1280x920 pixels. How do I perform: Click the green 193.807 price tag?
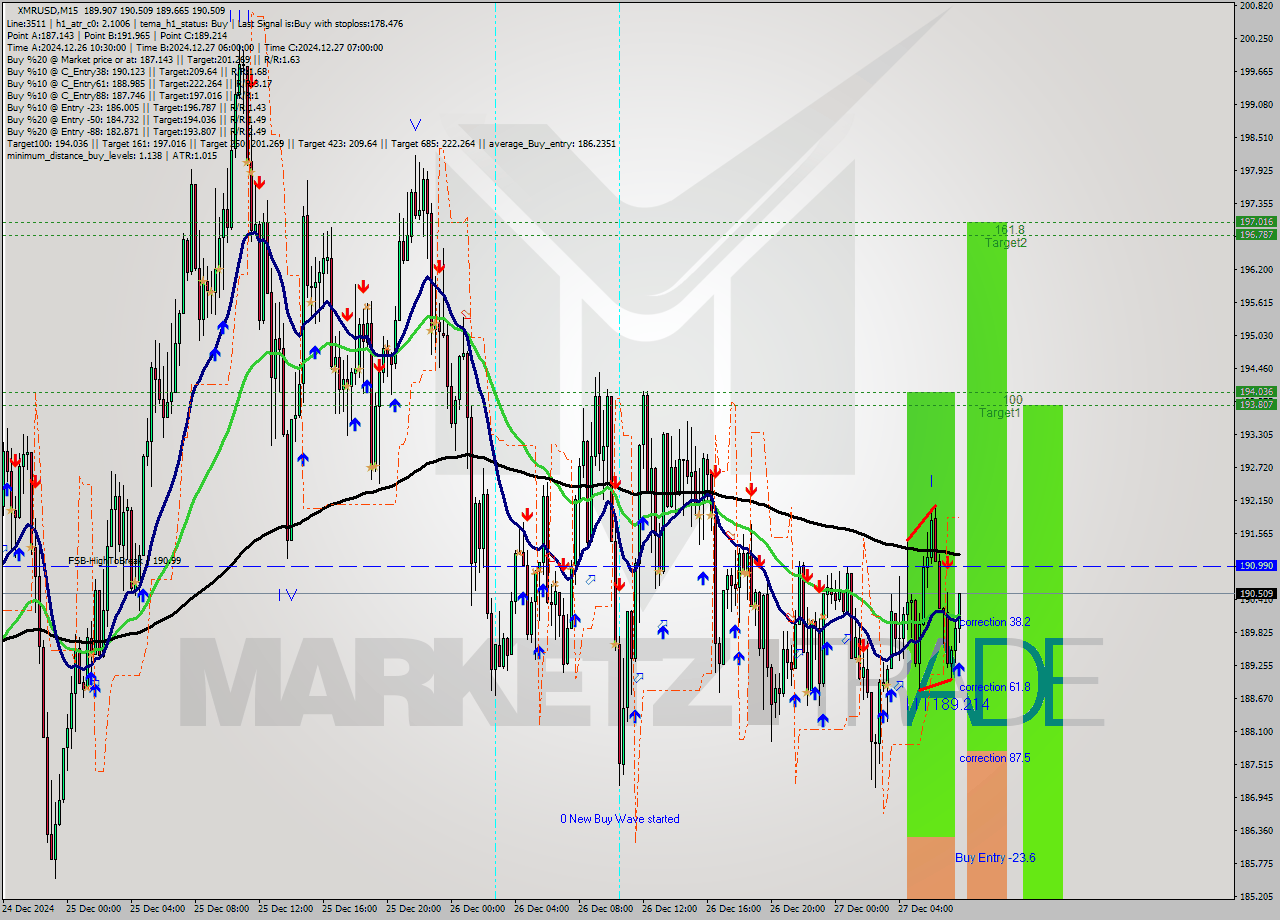click(x=1256, y=404)
